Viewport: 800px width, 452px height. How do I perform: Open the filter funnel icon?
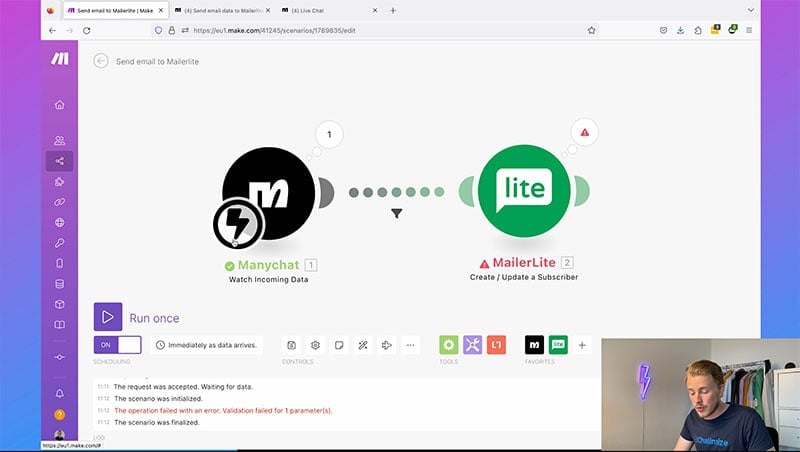(396, 213)
